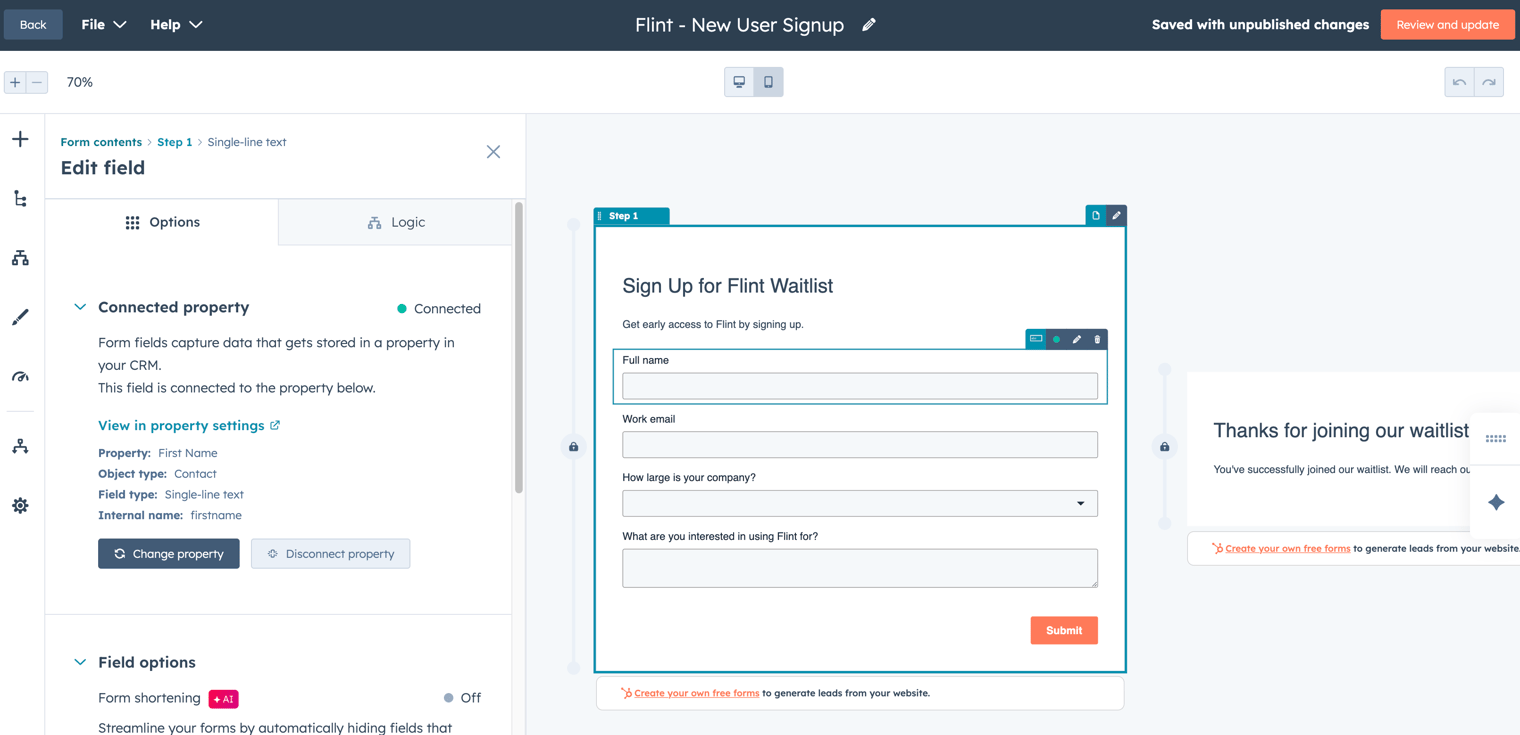1520x735 pixels.
Task: Open the gauge icon in left sidebar
Action: [x=20, y=377]
